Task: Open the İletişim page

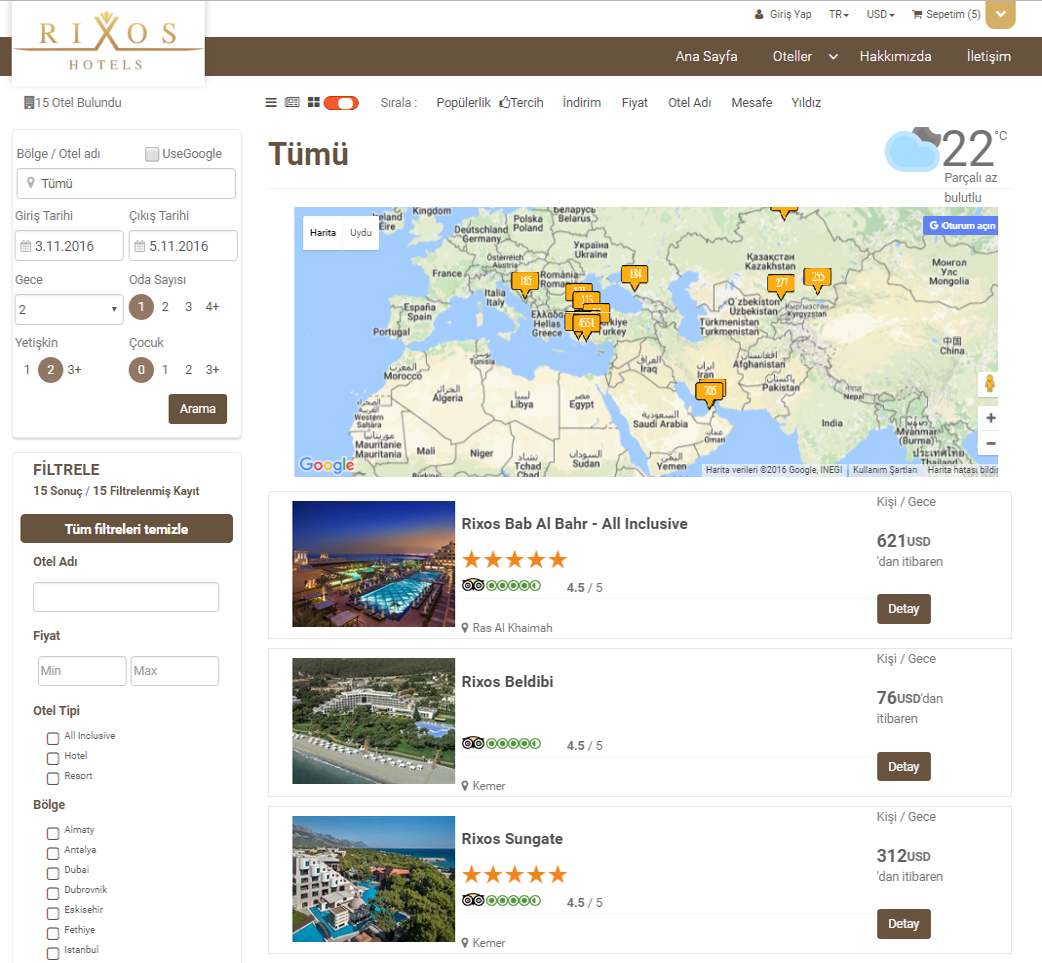Action: tap(989, 56)
